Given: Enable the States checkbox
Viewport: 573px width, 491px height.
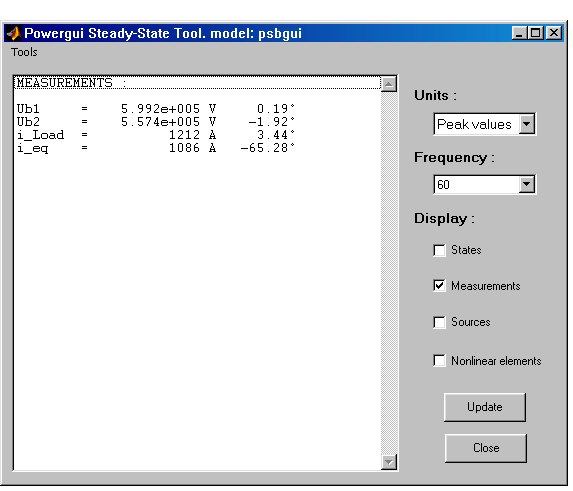Looking at the screenshot, I should pos(439,251).
